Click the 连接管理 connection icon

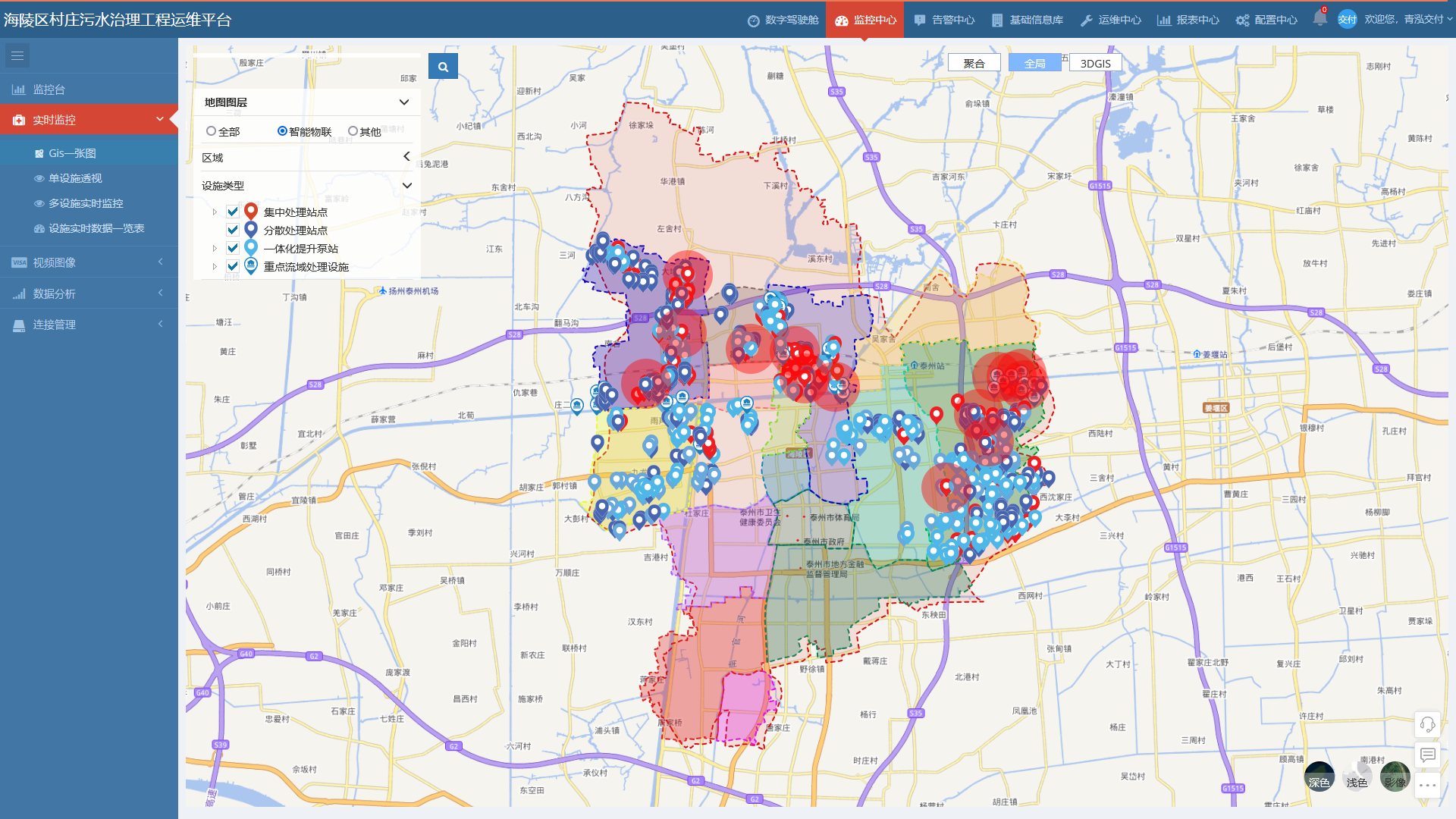(19, 325)
